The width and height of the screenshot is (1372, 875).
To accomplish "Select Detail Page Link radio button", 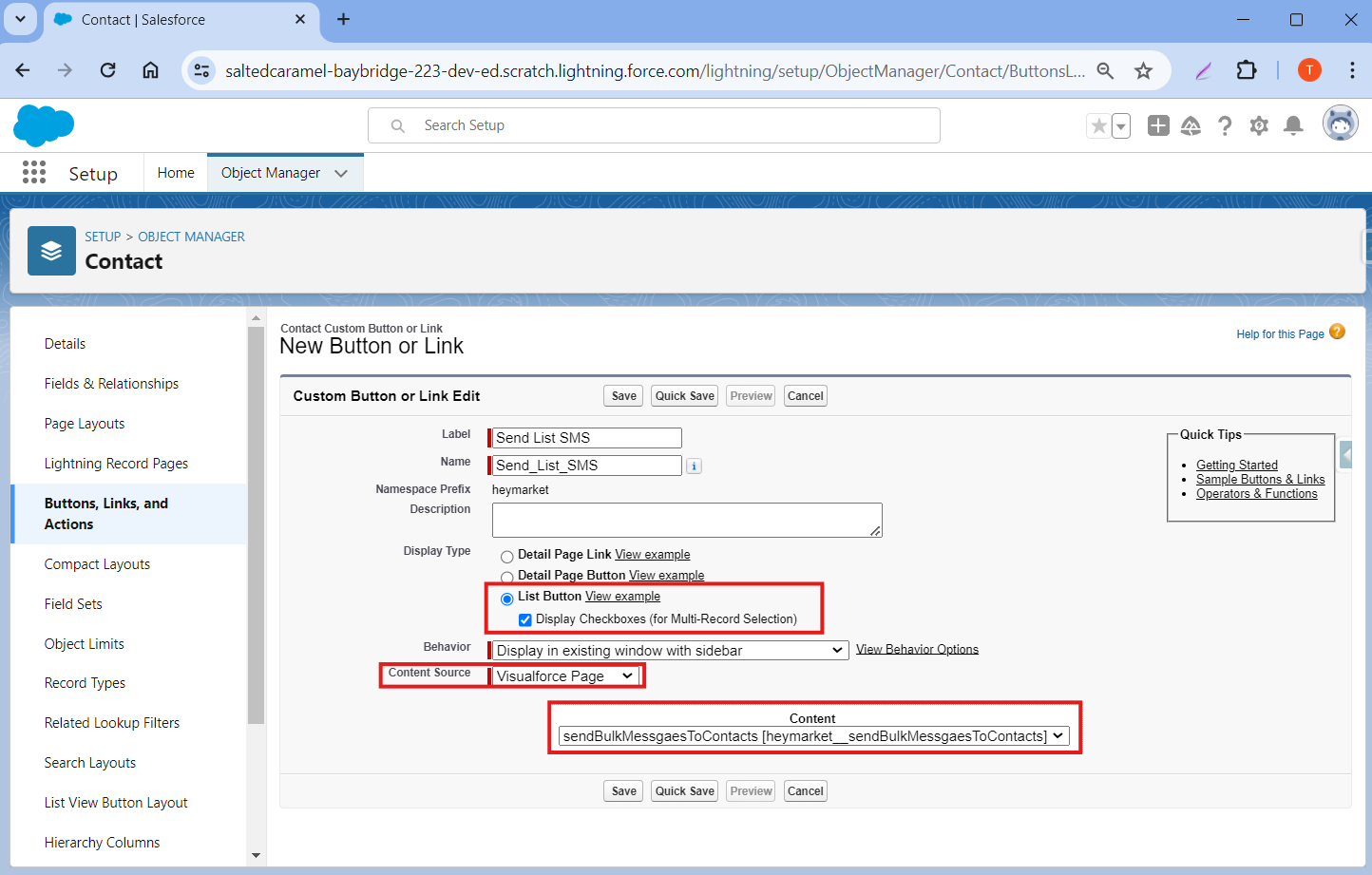I will click(x=507, y=557).
